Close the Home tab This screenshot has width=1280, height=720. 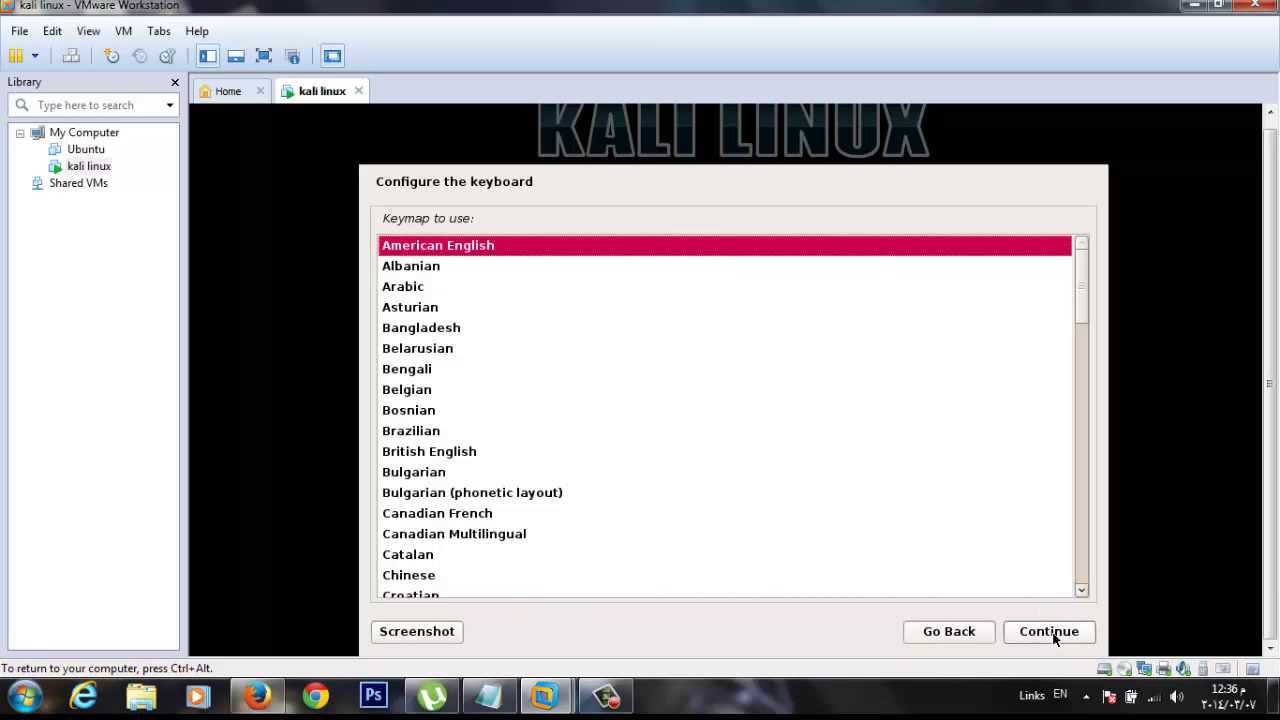(x=260, y=91)
